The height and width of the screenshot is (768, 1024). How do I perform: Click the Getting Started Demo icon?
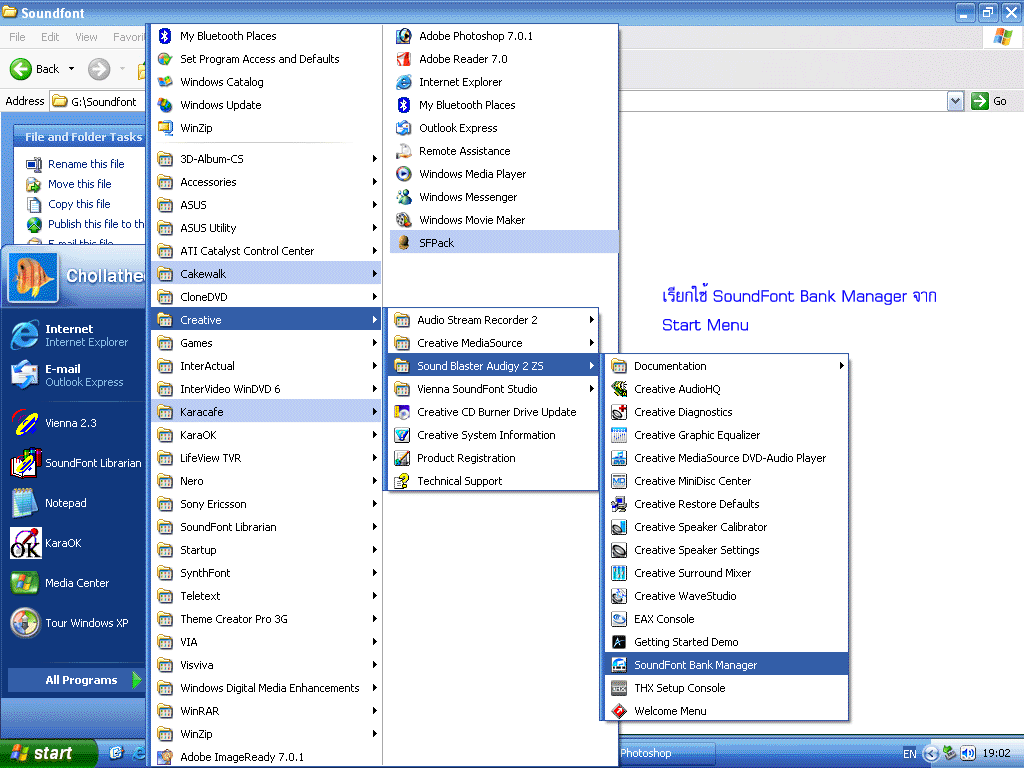coord(618,642)
